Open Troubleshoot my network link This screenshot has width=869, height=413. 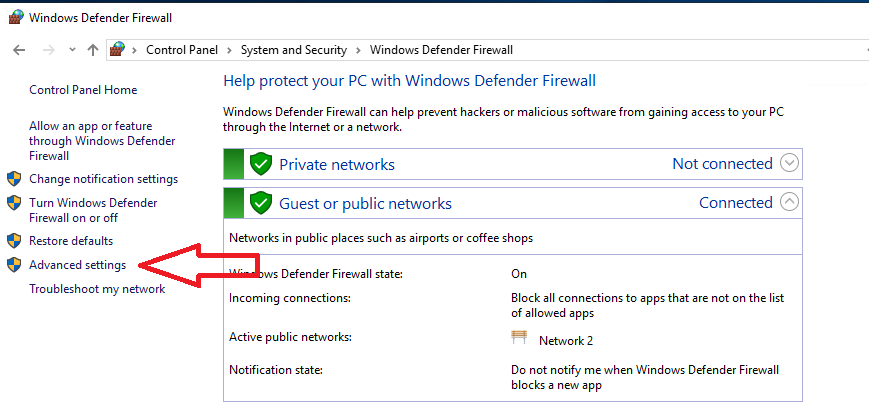click(97, 289)
